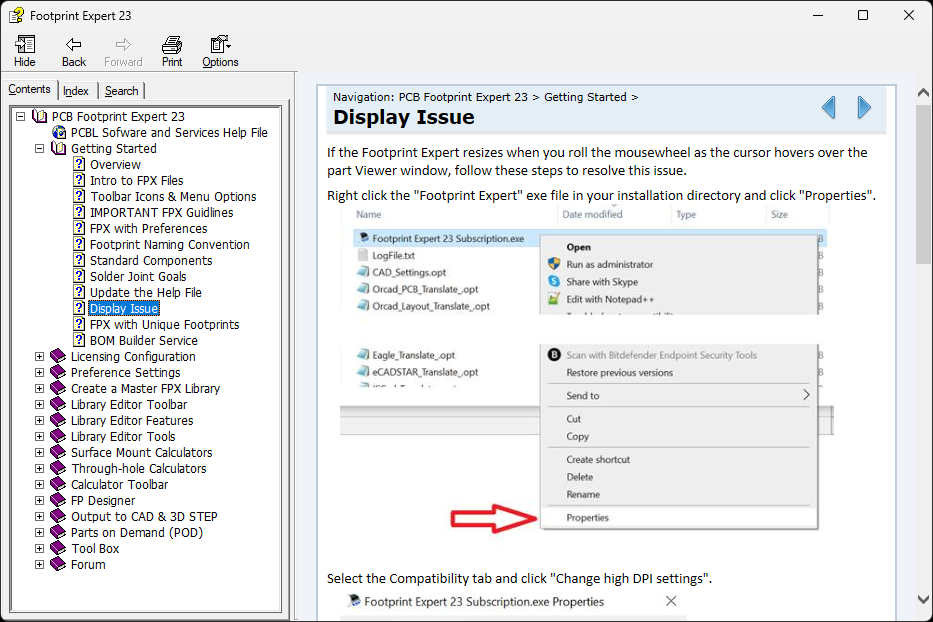Click the purple book icon beside Forum
Screen dimensions: 933x622
tap(58, 564)
